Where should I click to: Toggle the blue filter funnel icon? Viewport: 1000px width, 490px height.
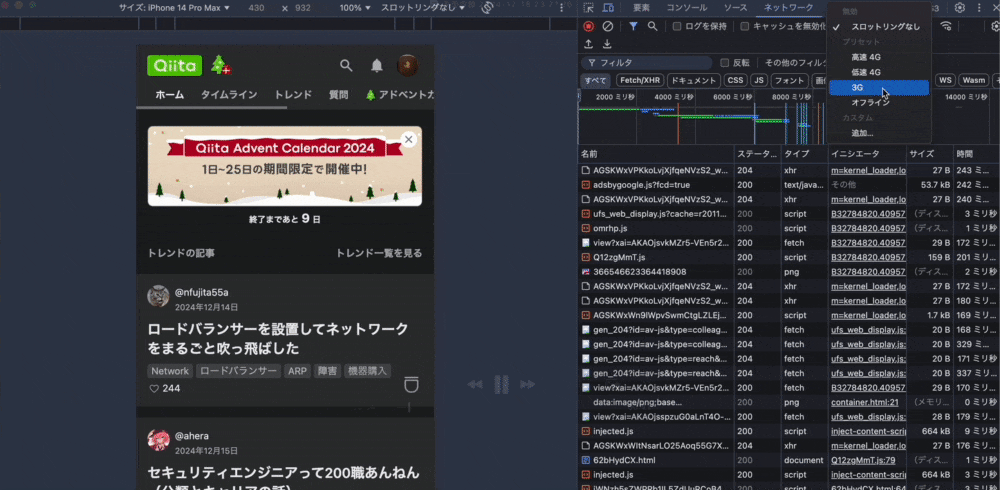633,26
